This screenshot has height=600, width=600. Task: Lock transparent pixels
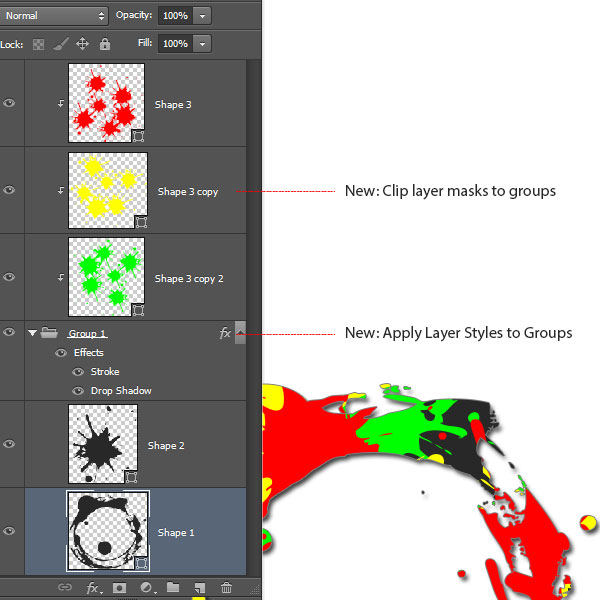pos(39,44)
